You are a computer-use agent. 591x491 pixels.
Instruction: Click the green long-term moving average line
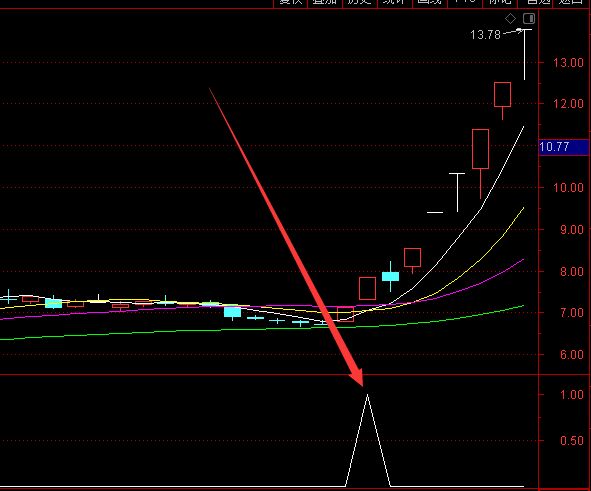coord(264,329)
